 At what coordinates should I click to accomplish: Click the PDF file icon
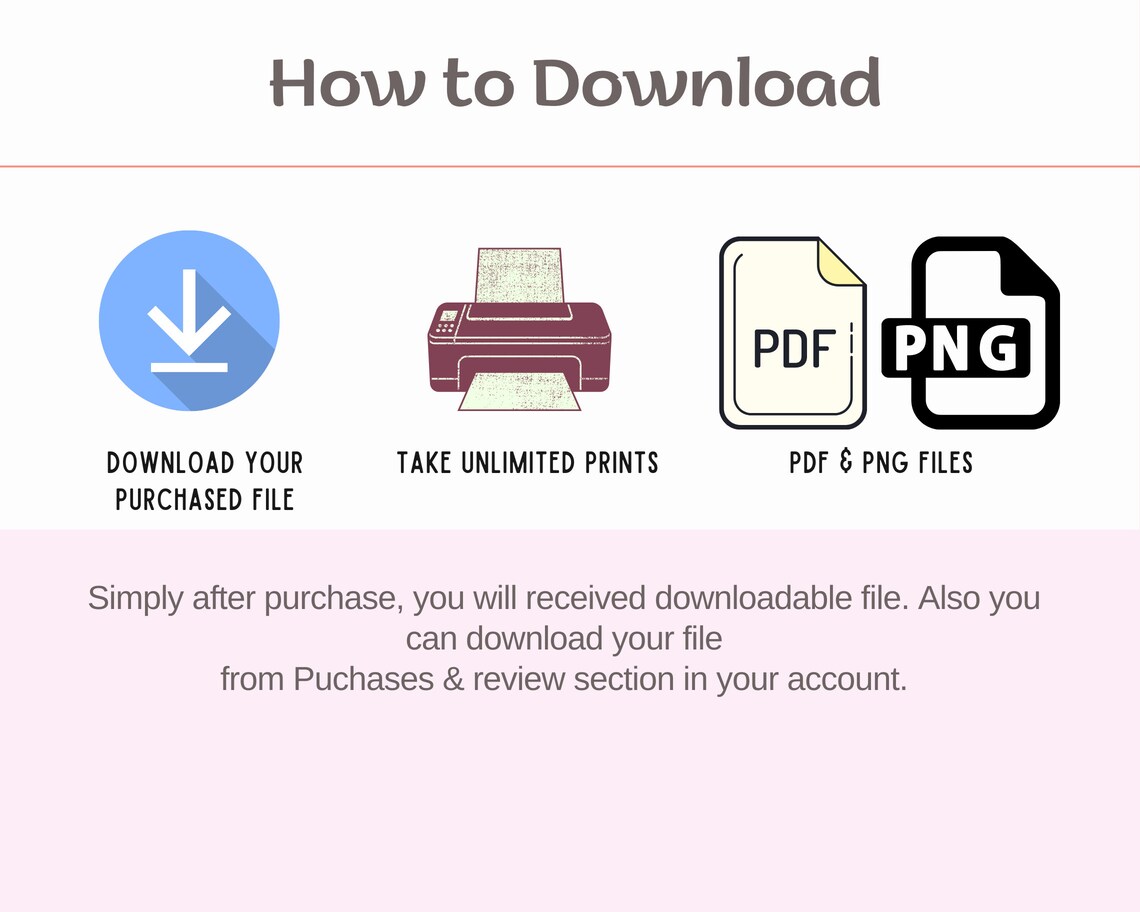[792, 332]
